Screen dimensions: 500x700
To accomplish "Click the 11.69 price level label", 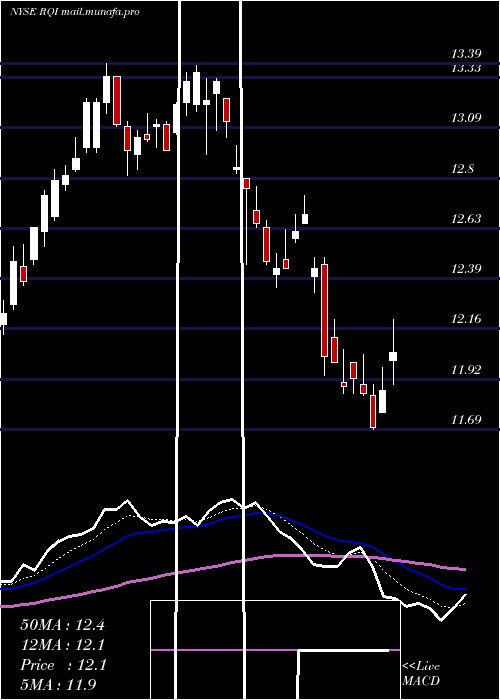I will click(x=466, y=420).
